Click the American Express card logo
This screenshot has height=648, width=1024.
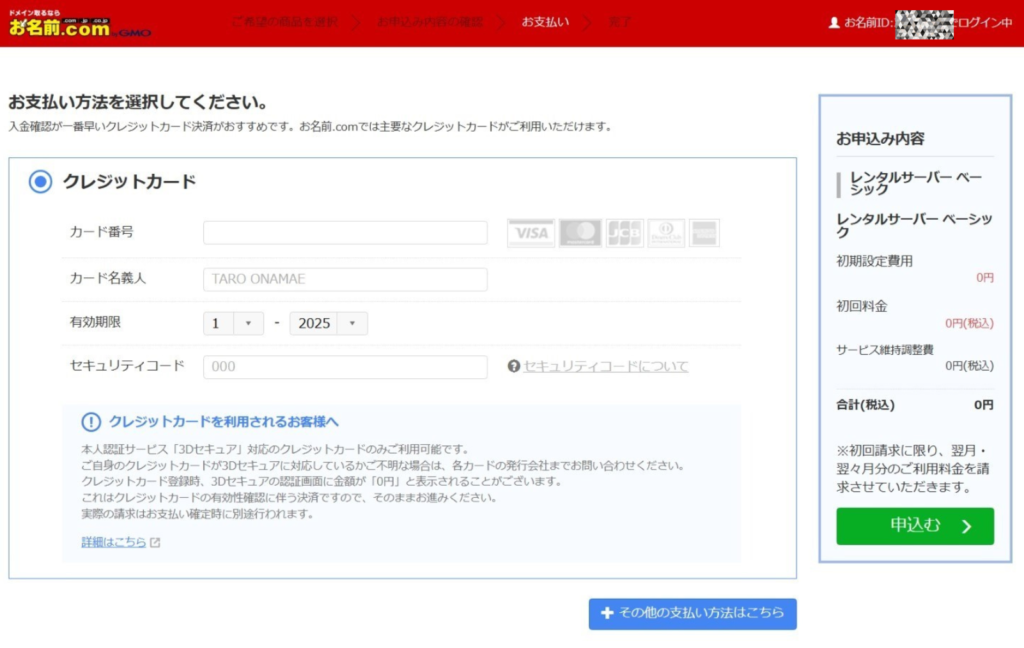704,233
